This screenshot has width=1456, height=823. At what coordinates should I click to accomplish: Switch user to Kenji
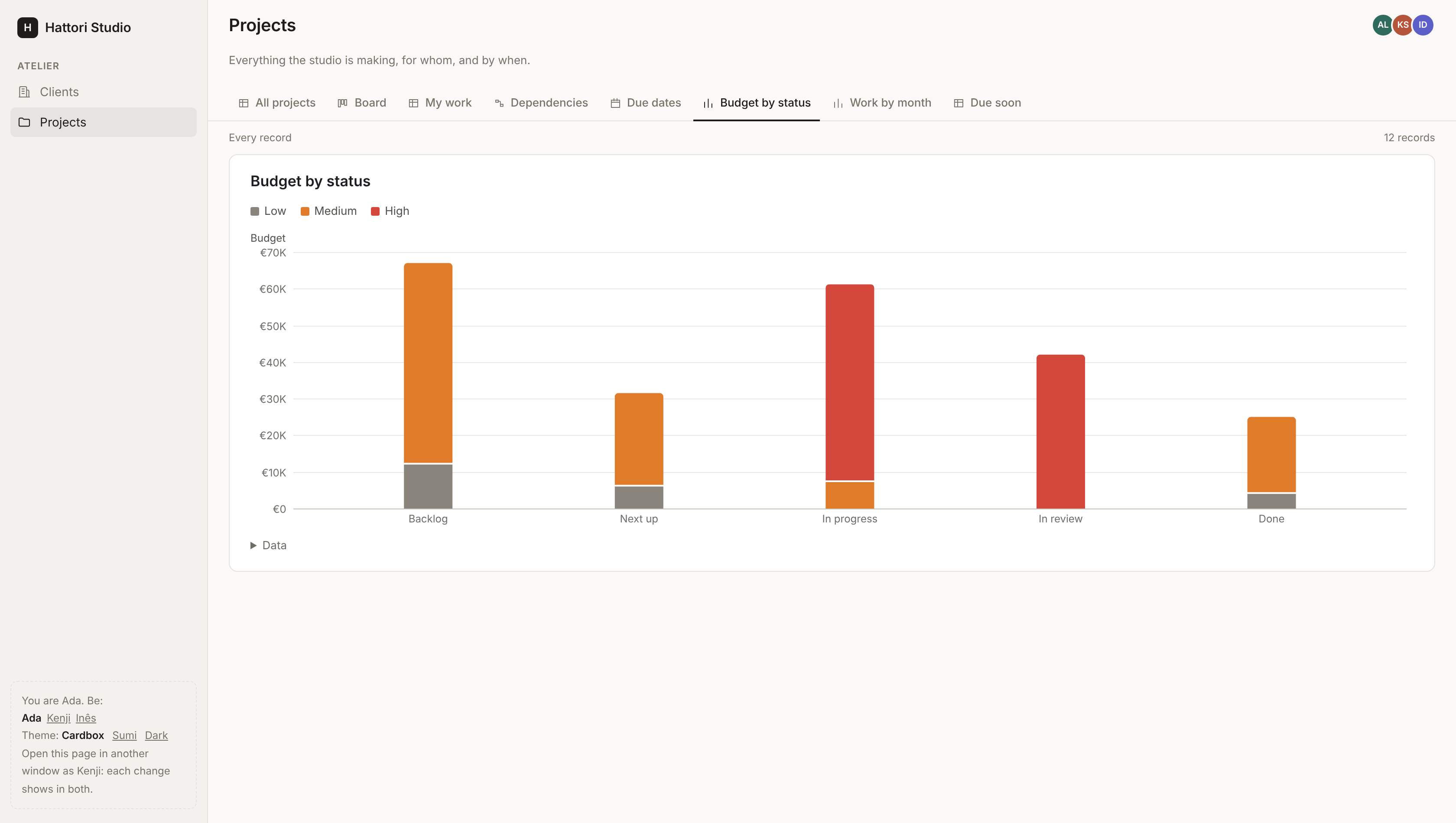click(x=59, y=718)
